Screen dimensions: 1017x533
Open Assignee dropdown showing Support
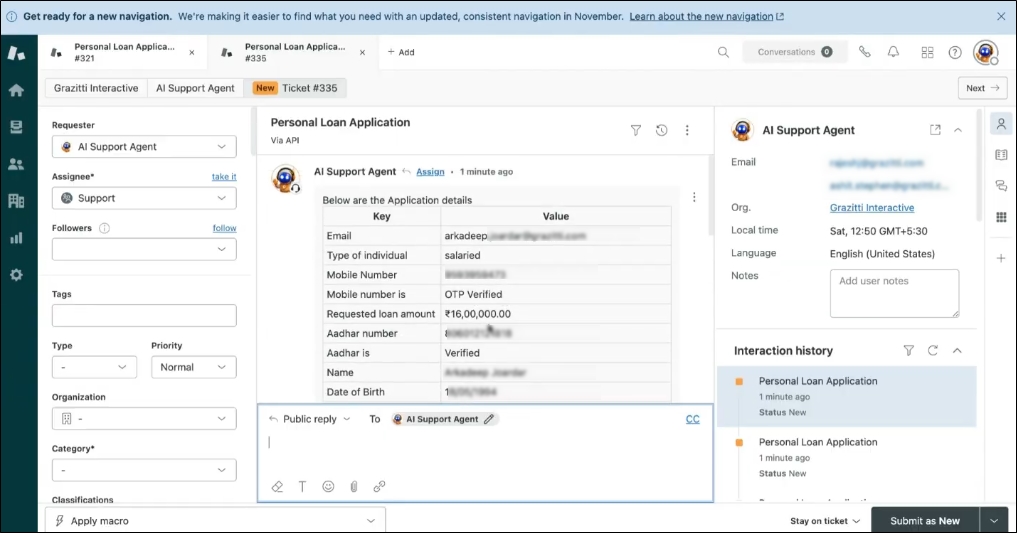(144, 198)
